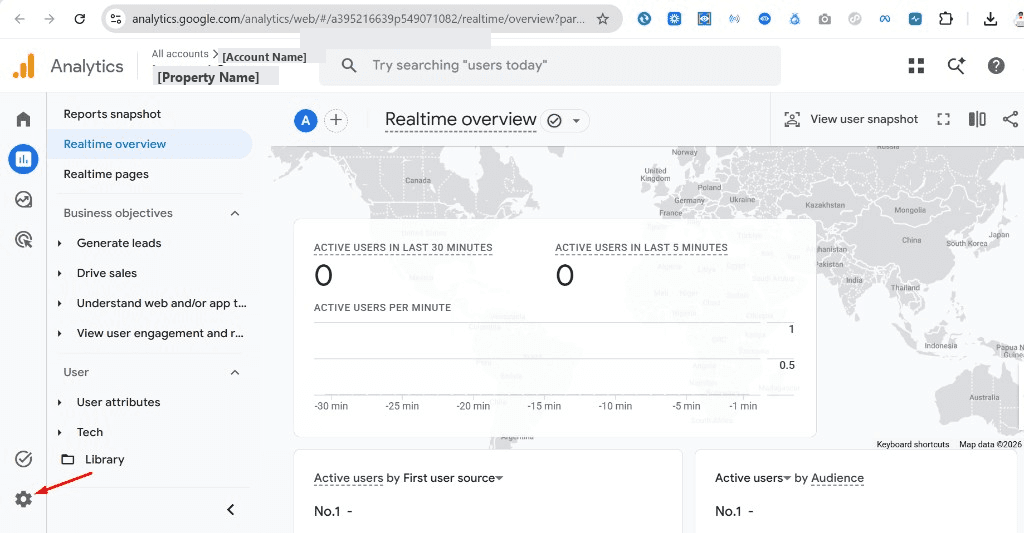Open the Advertising sidebar icon
This screenshot has height=533, width=1024.
(x=24, y=240)
